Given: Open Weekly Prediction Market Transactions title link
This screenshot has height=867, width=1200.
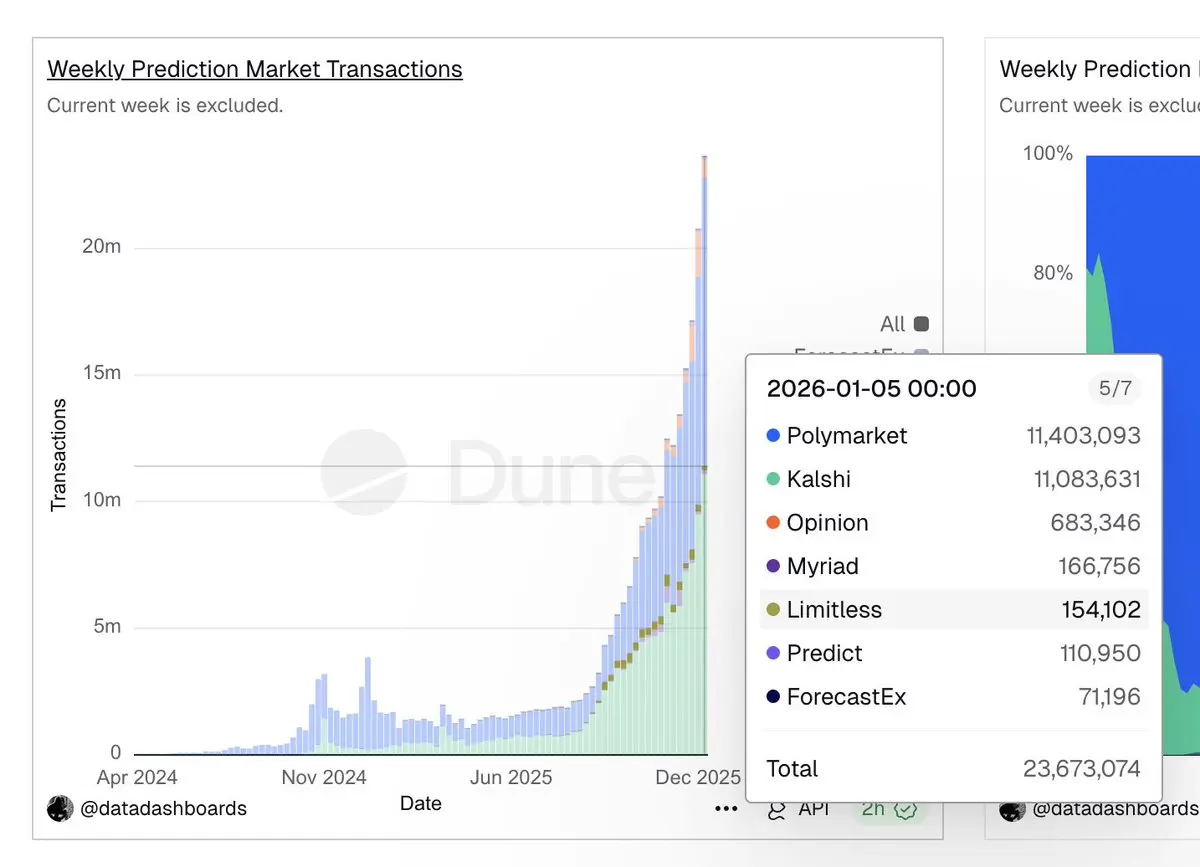Looking at the screenshot, I should coord(255,69).
